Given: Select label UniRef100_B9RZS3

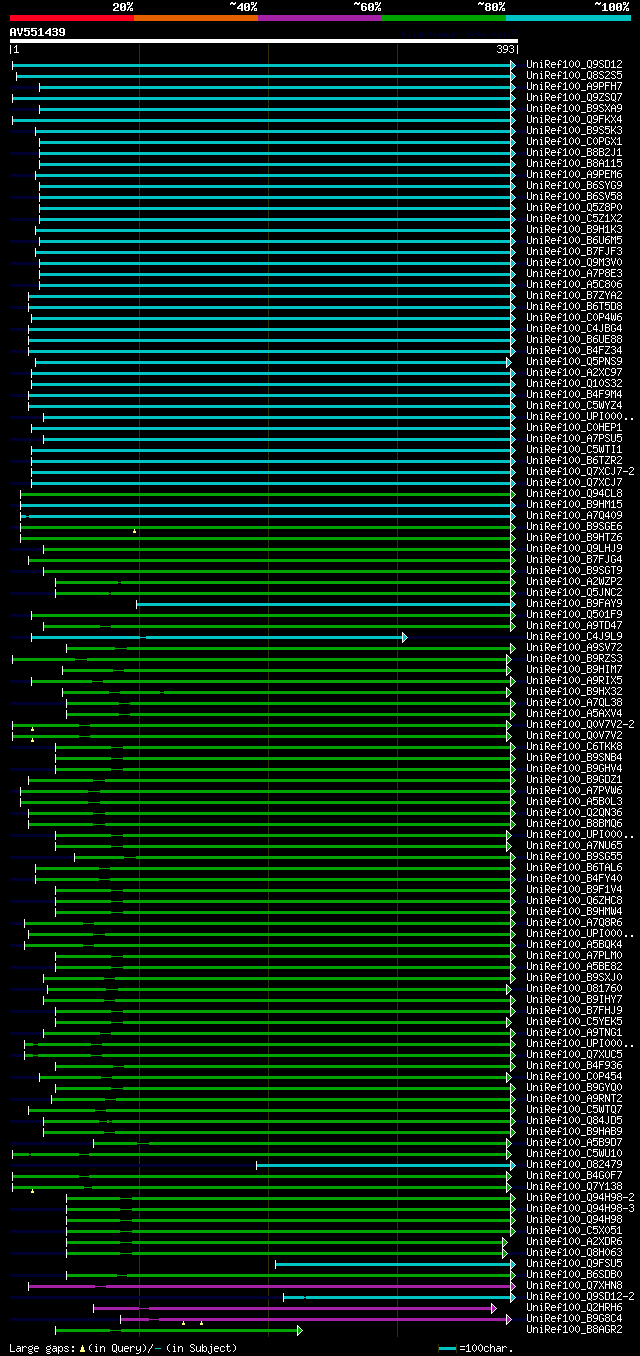Looking at the screenshot, I should [x=574, y=659].
